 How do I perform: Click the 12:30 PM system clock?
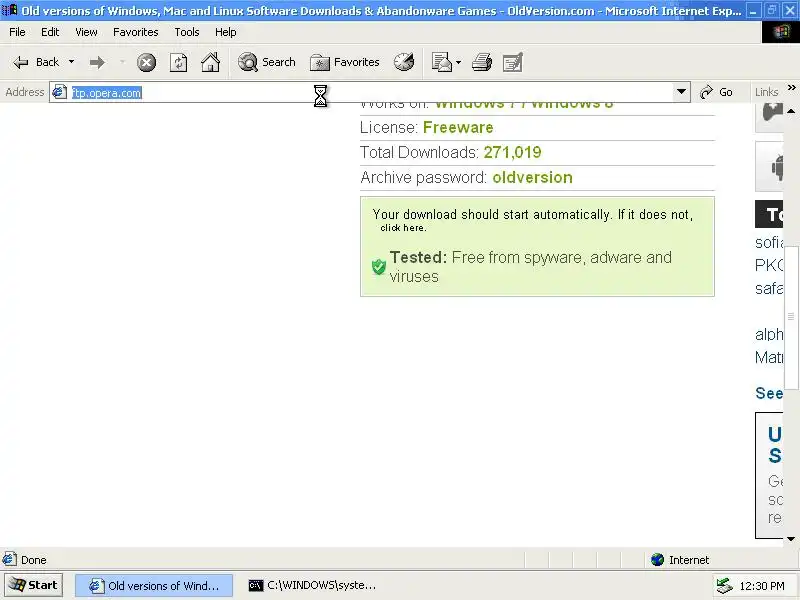click(762, 586)
